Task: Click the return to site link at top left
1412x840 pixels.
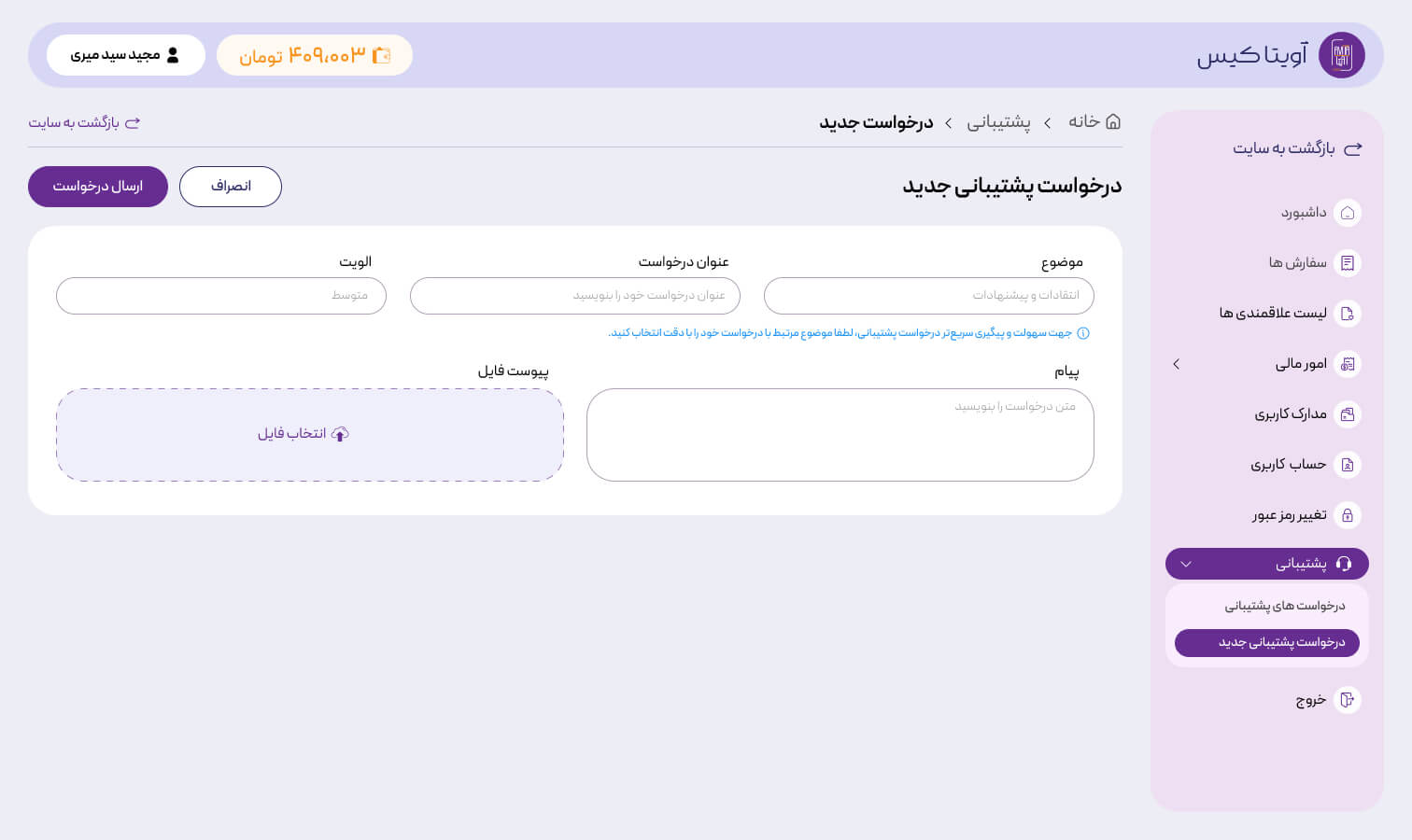Action: [84, 122]
